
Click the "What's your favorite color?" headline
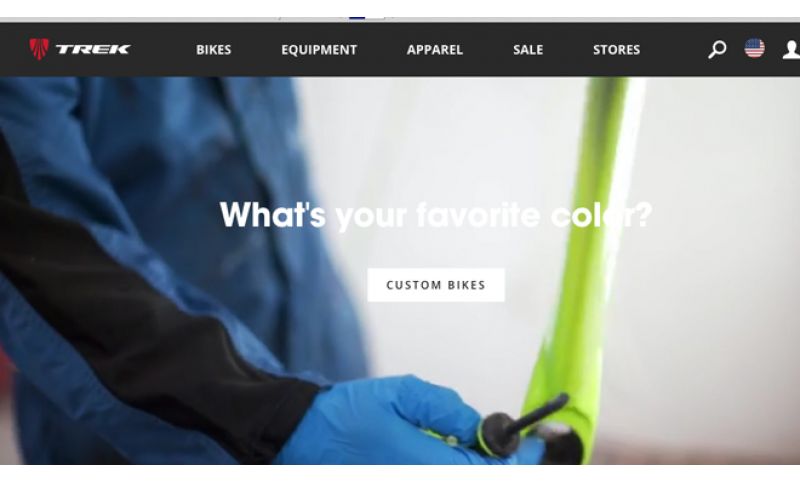click(436, 215)
